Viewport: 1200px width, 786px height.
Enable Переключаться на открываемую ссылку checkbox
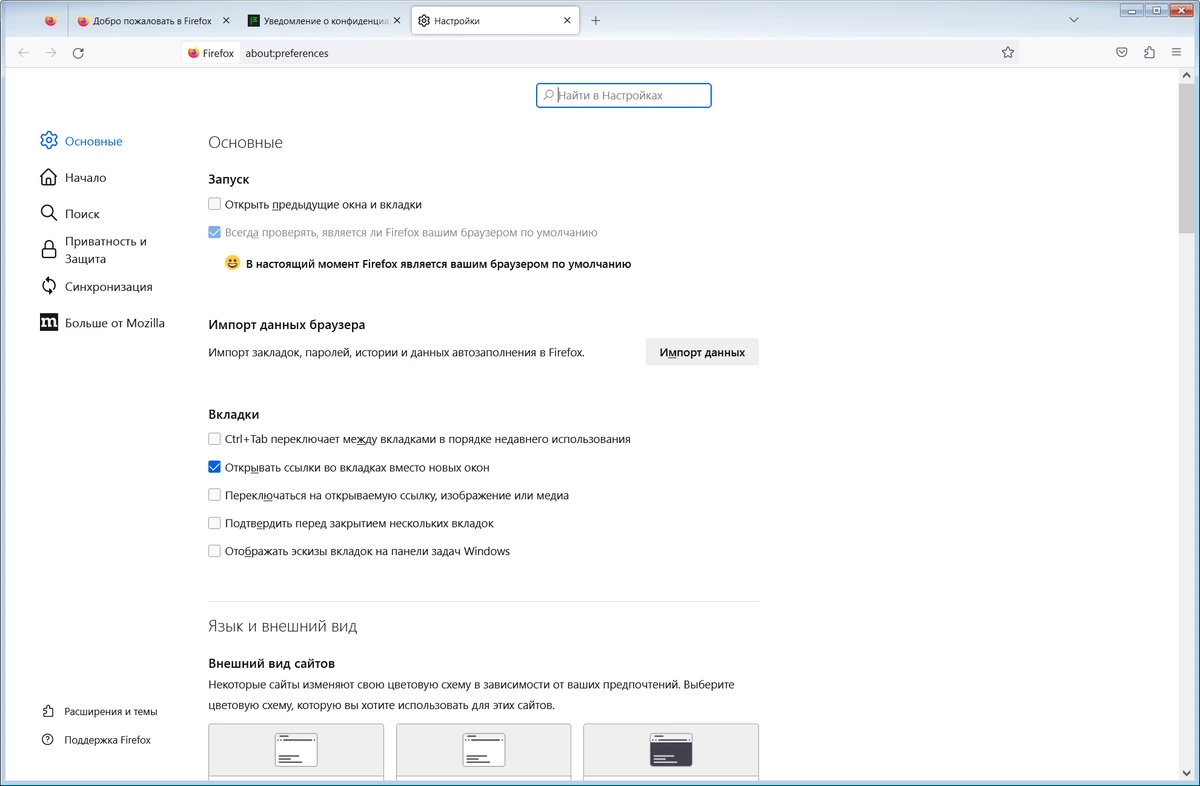214,495
